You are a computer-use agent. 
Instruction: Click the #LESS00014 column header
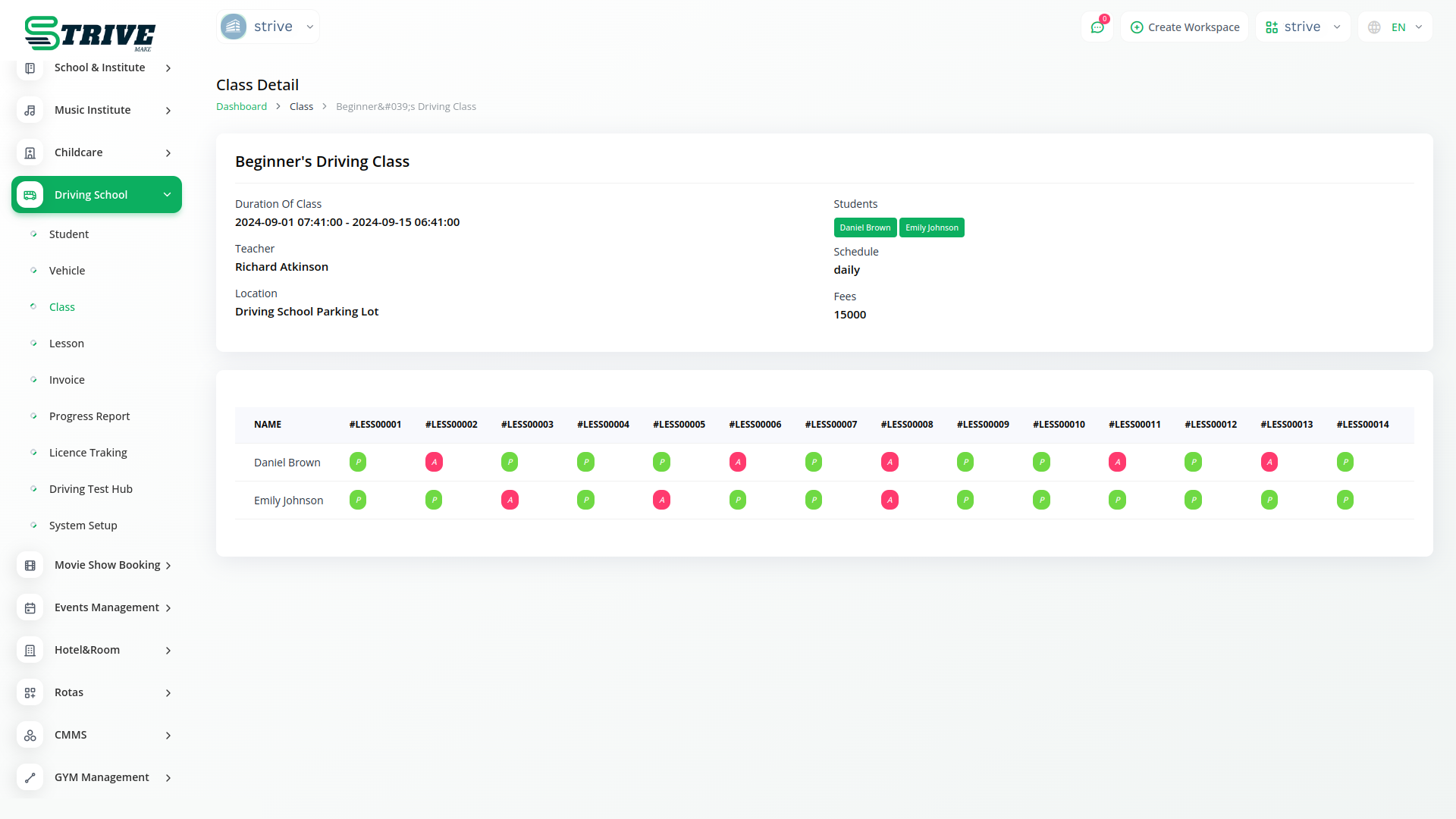coord(1362,425)
